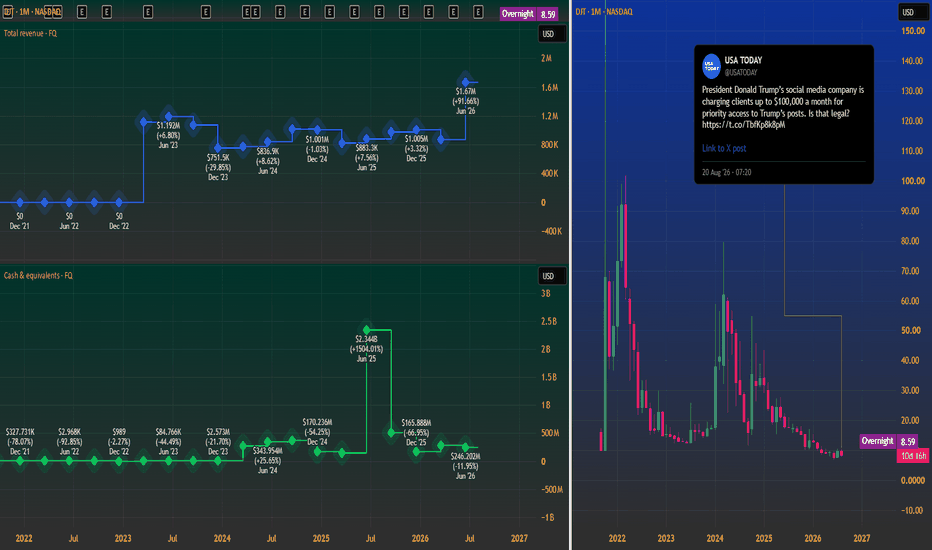Click the Cash & equivalents · FQ indicator legend

click(38, 275)
